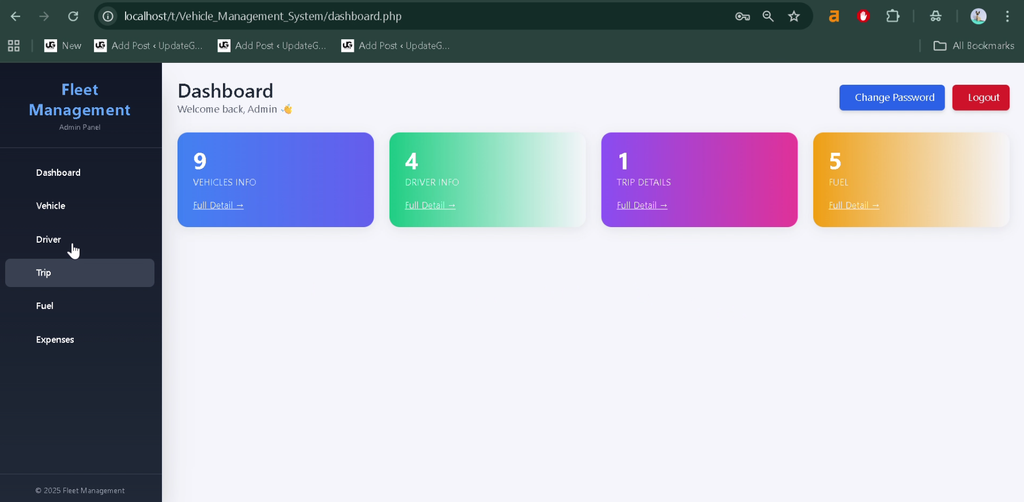Open the Extensions puzzle piece menu

[x=892, y=16]
